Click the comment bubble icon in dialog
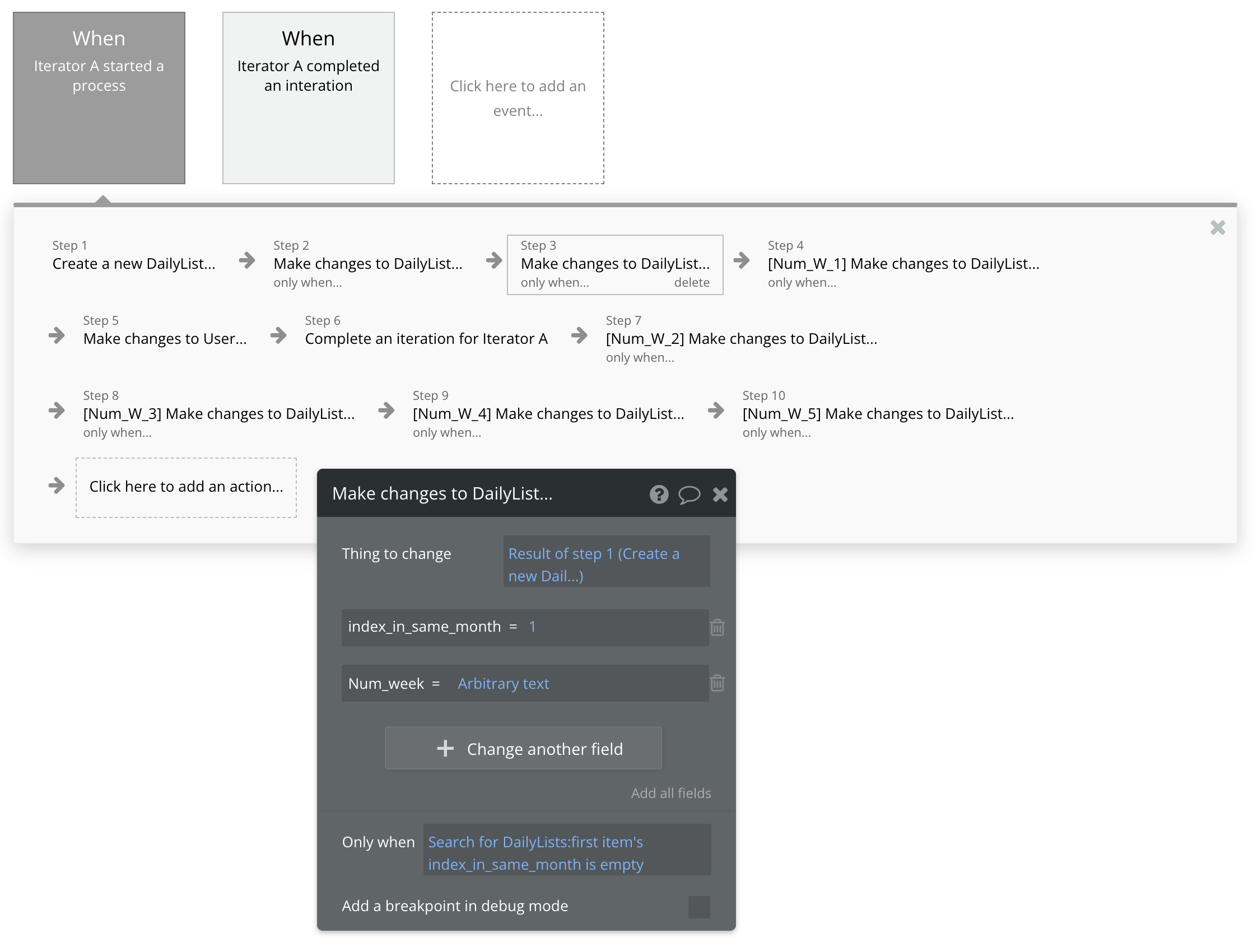Screen dimensions: 1258x952 tap(689, 494)
